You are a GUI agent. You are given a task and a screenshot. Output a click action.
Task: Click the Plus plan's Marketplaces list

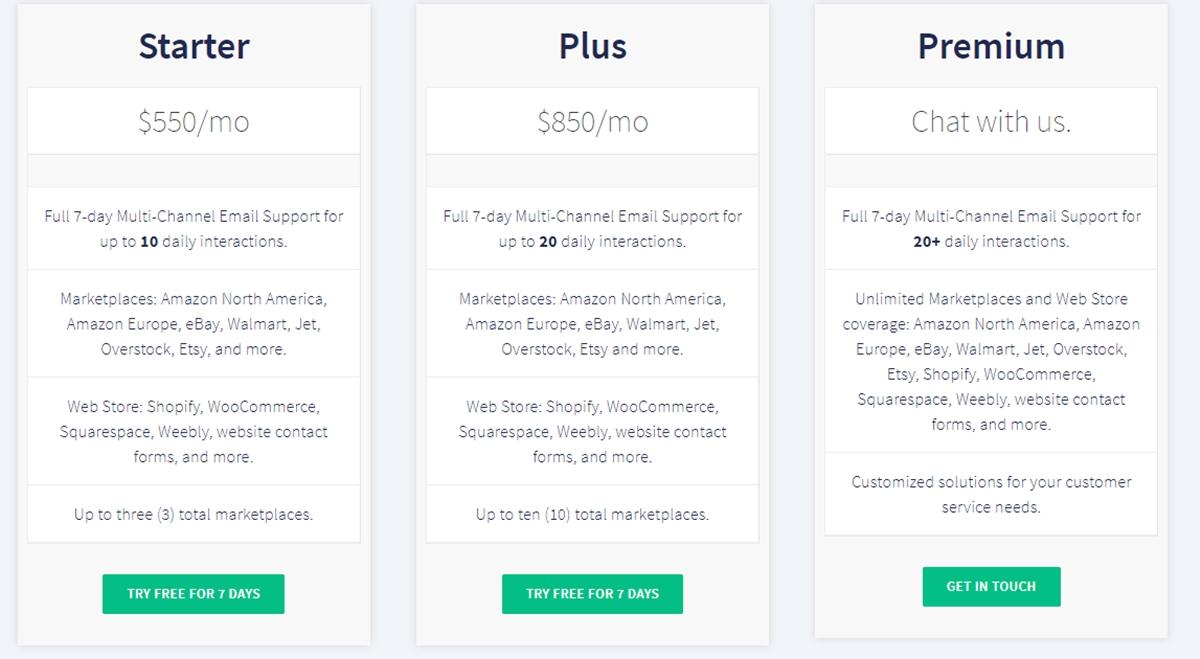coord(593,324)
